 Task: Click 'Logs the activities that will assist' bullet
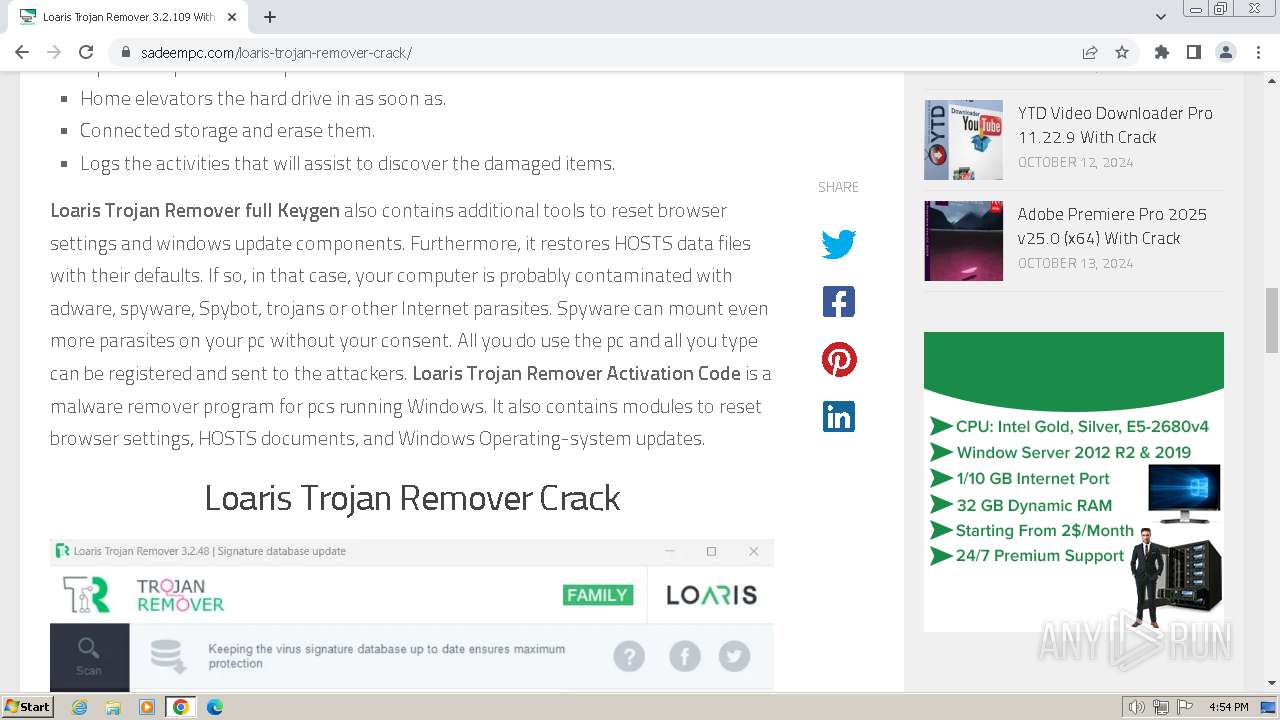coord(347,163)
